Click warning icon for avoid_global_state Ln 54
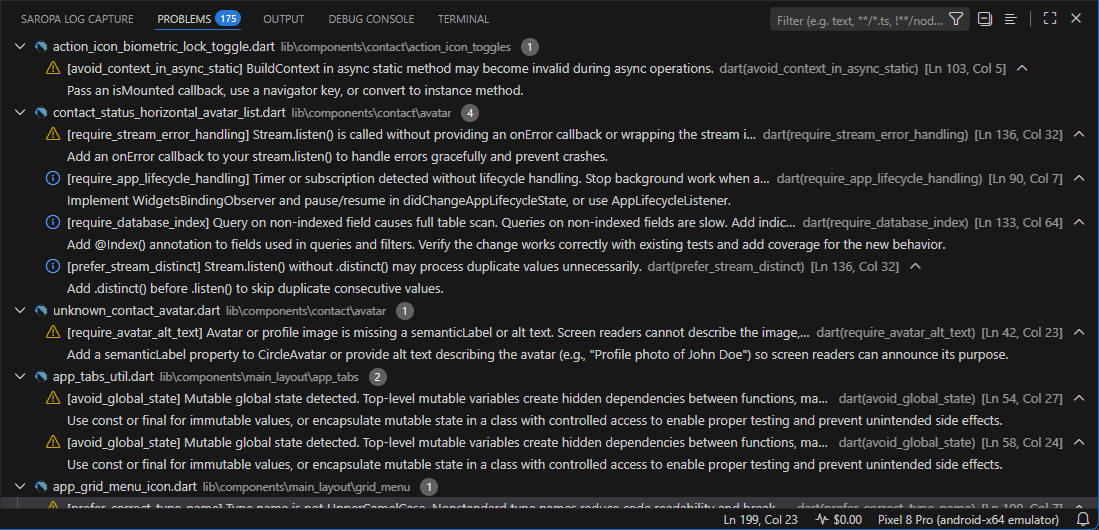Screen dimensions: 1099x530 [53, 398]
